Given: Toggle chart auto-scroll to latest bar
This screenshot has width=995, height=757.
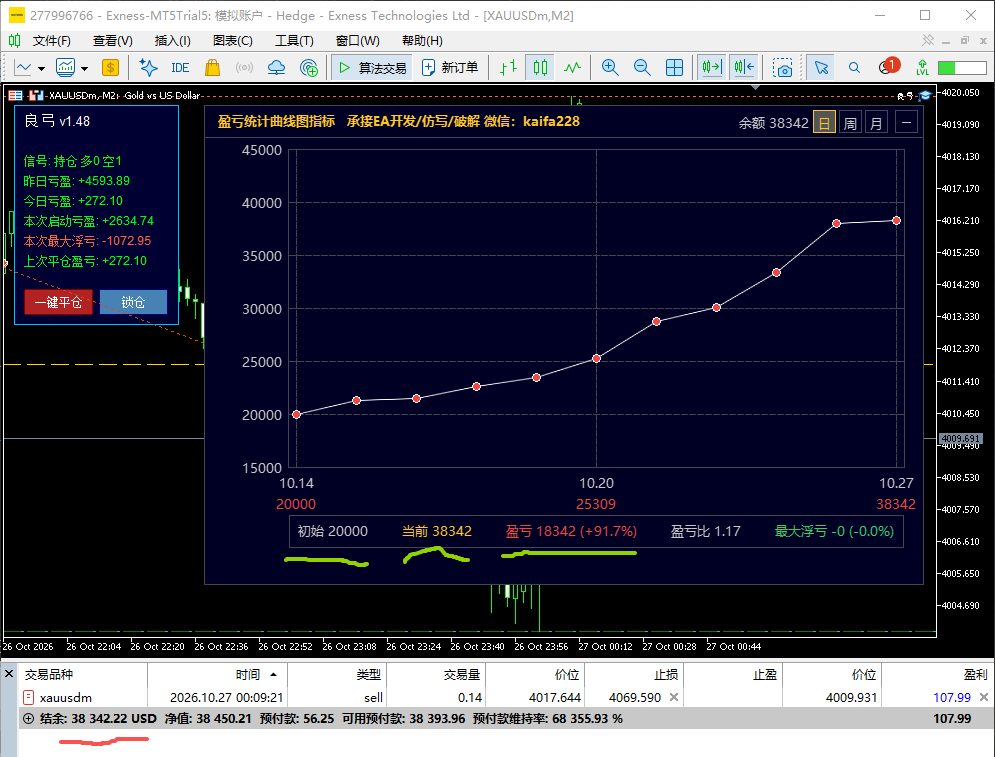Looking at the screenshot, I should [712, 67].
